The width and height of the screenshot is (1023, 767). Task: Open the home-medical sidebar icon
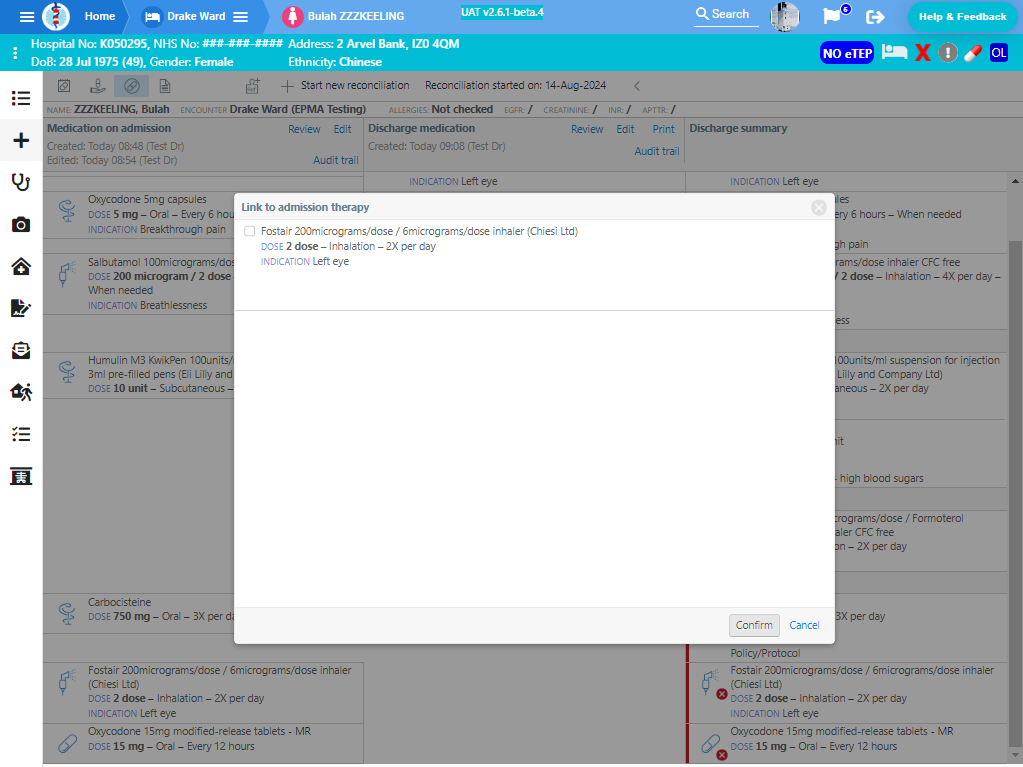click(x=21, y=266)
